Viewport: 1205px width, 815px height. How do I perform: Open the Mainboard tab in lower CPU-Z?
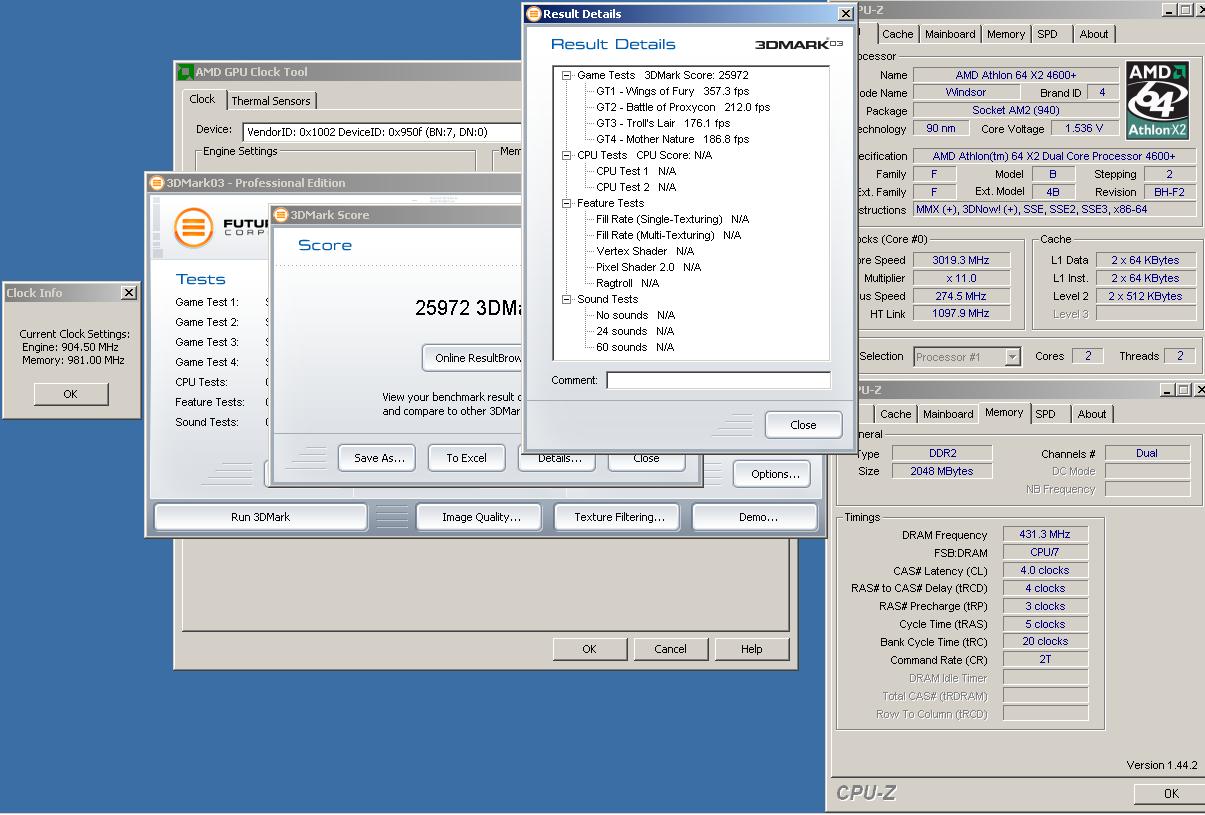tap(948, 414)
